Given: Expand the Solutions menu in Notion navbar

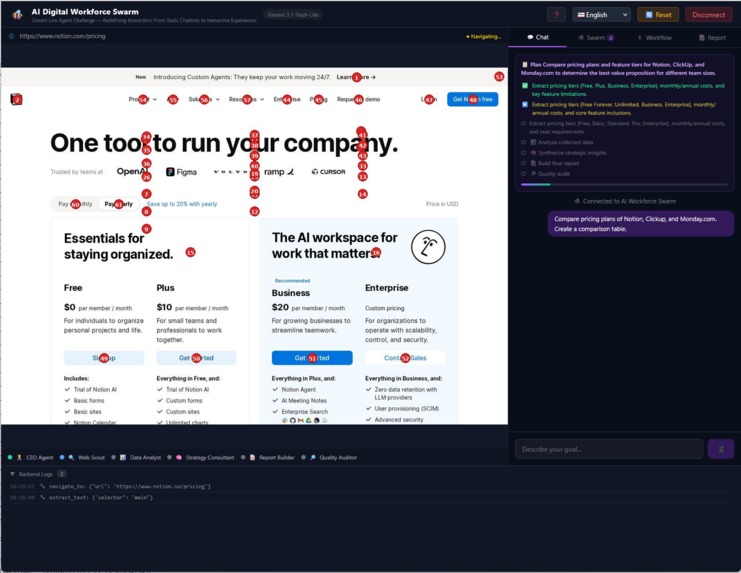Looking at the screenshot, I should pos(204,99).
